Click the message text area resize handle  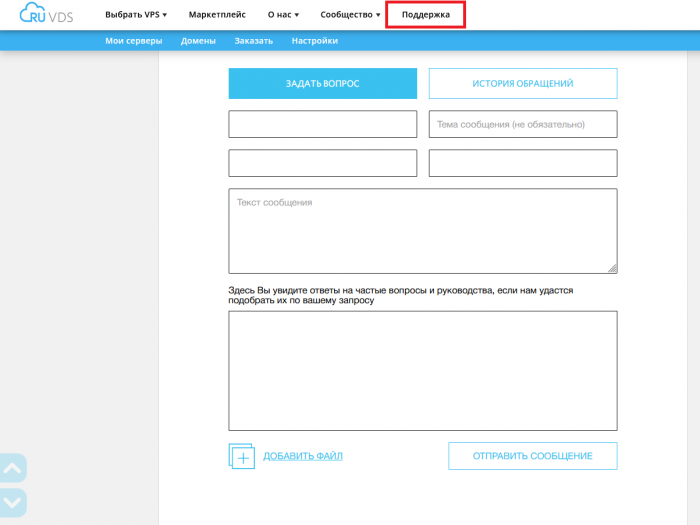pos(612,268)
